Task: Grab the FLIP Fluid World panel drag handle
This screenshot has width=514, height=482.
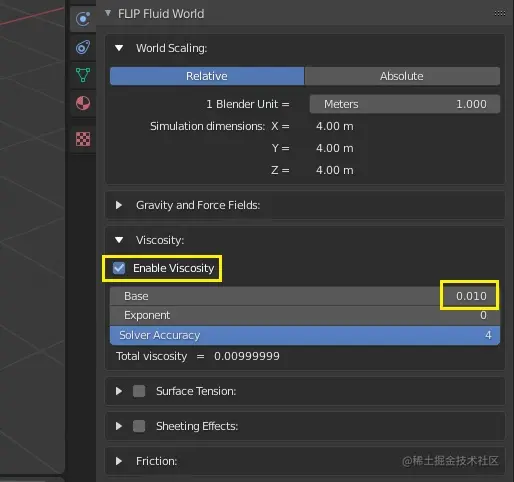Action: (x=499, y=13)
